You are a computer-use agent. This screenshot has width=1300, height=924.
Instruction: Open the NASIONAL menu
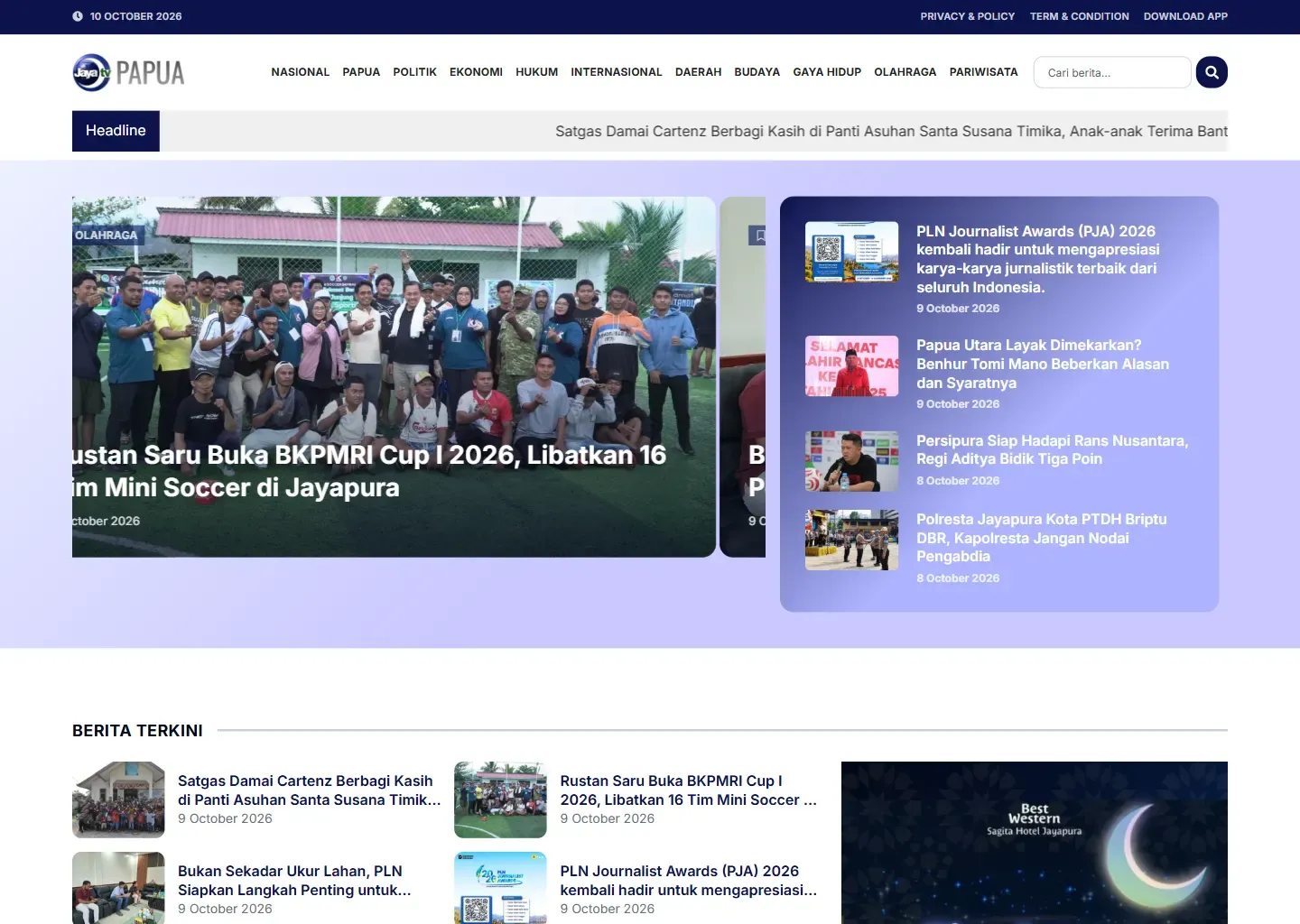tap(301, 72)
